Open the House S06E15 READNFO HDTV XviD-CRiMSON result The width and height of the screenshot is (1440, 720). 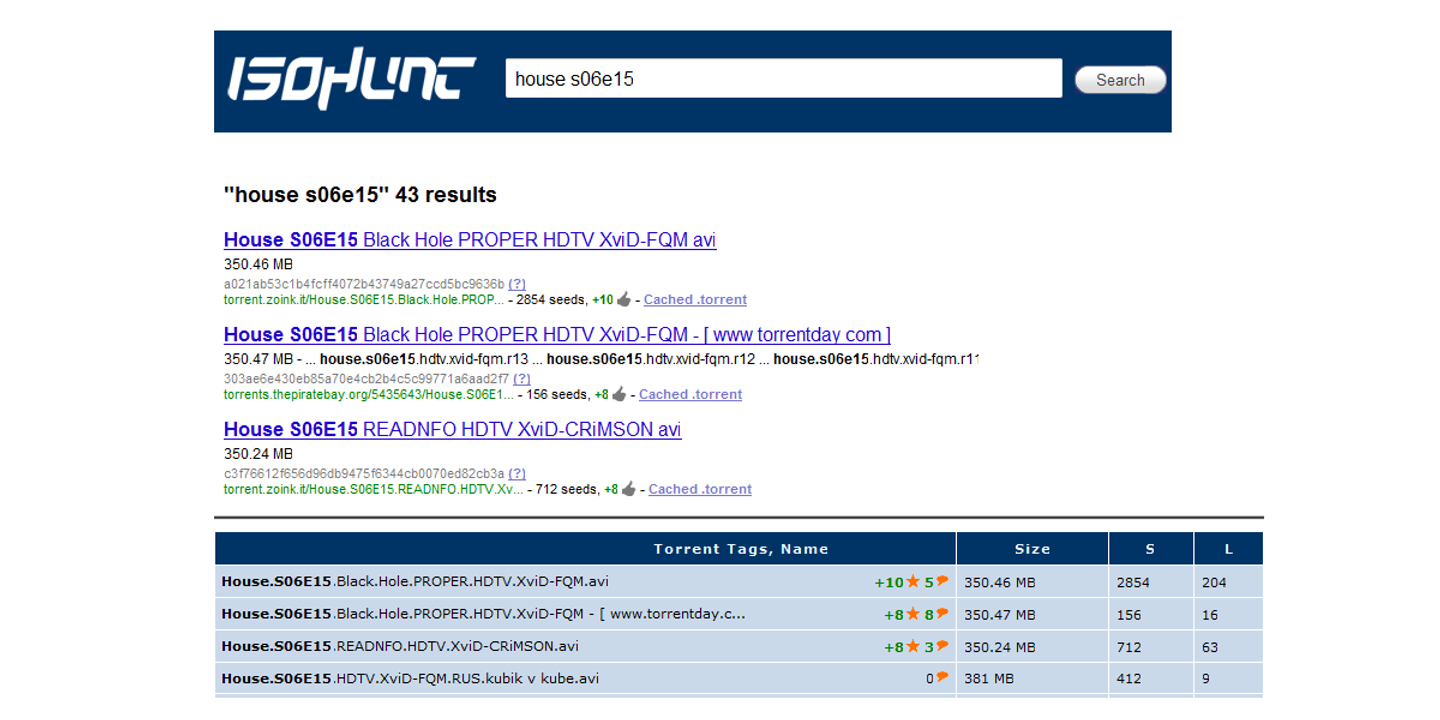[x=452, y=430]
